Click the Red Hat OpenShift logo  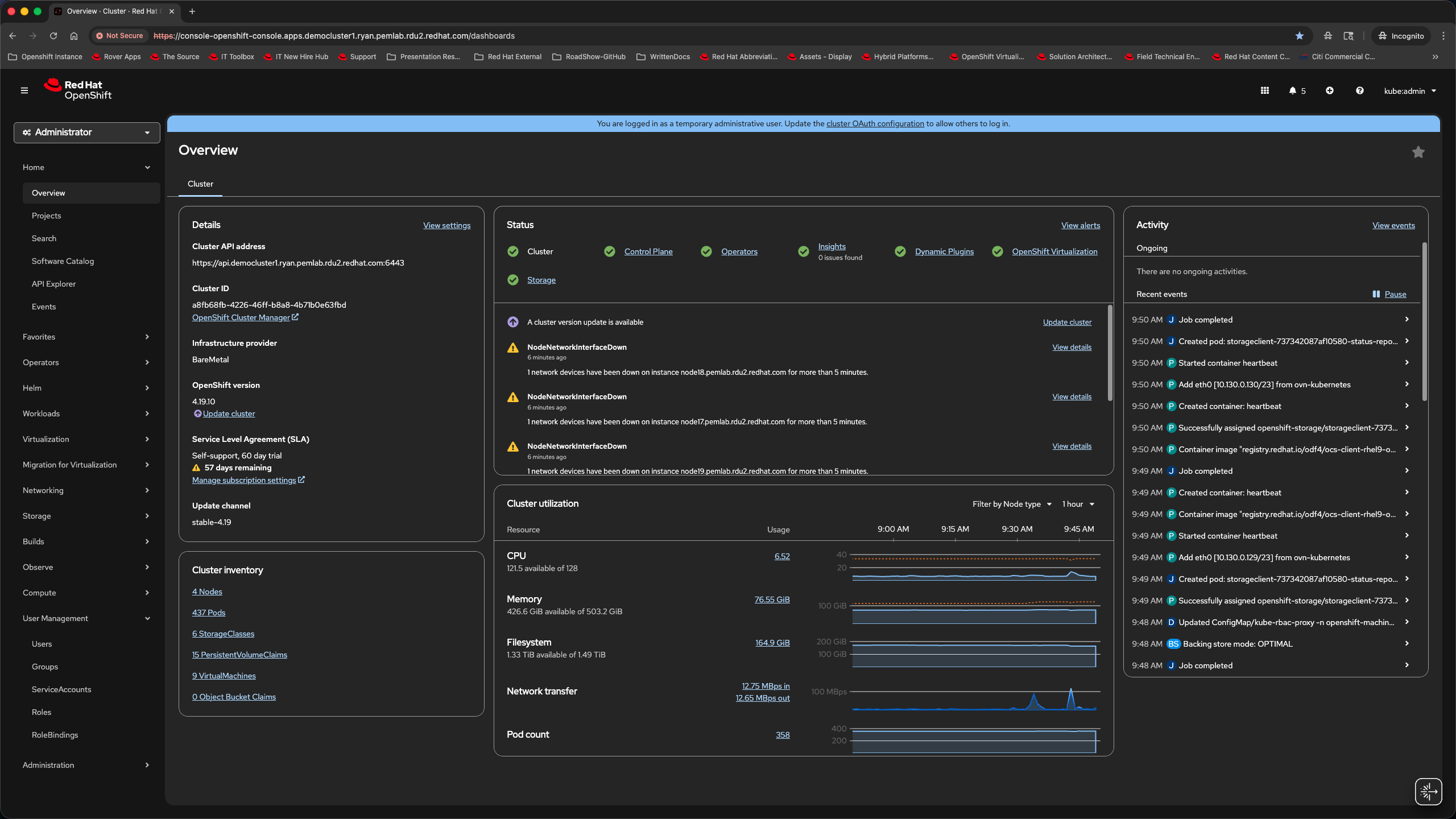(77, 89)
